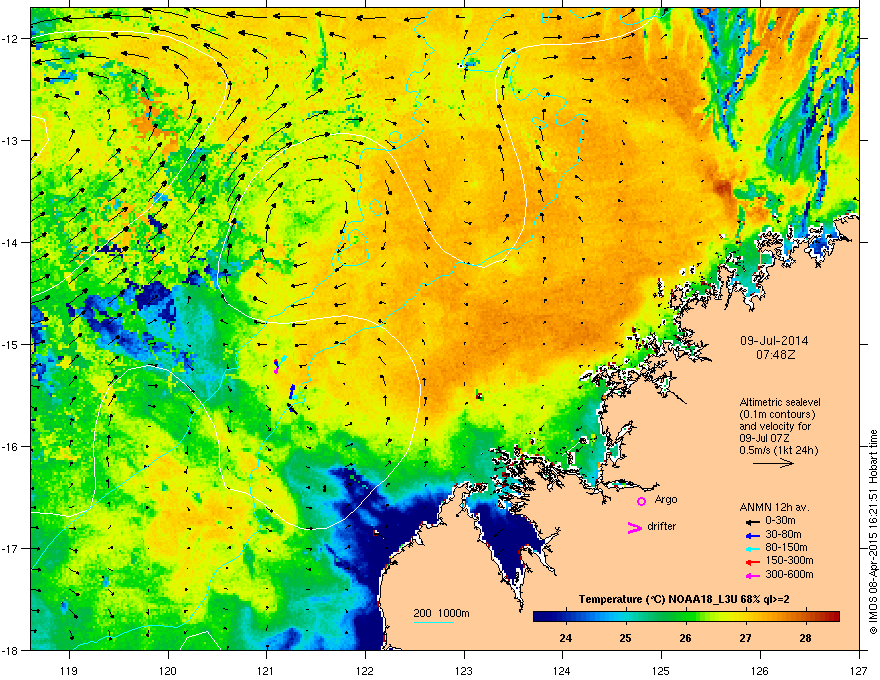Click the '0-30m' depth label
Screen dimensions: 880x680
pos(780,521)
